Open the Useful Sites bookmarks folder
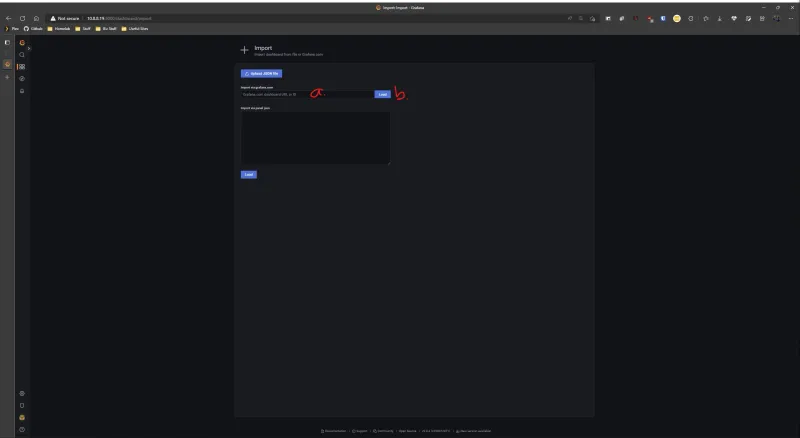 pyautogui.click(x=135, y=29)
